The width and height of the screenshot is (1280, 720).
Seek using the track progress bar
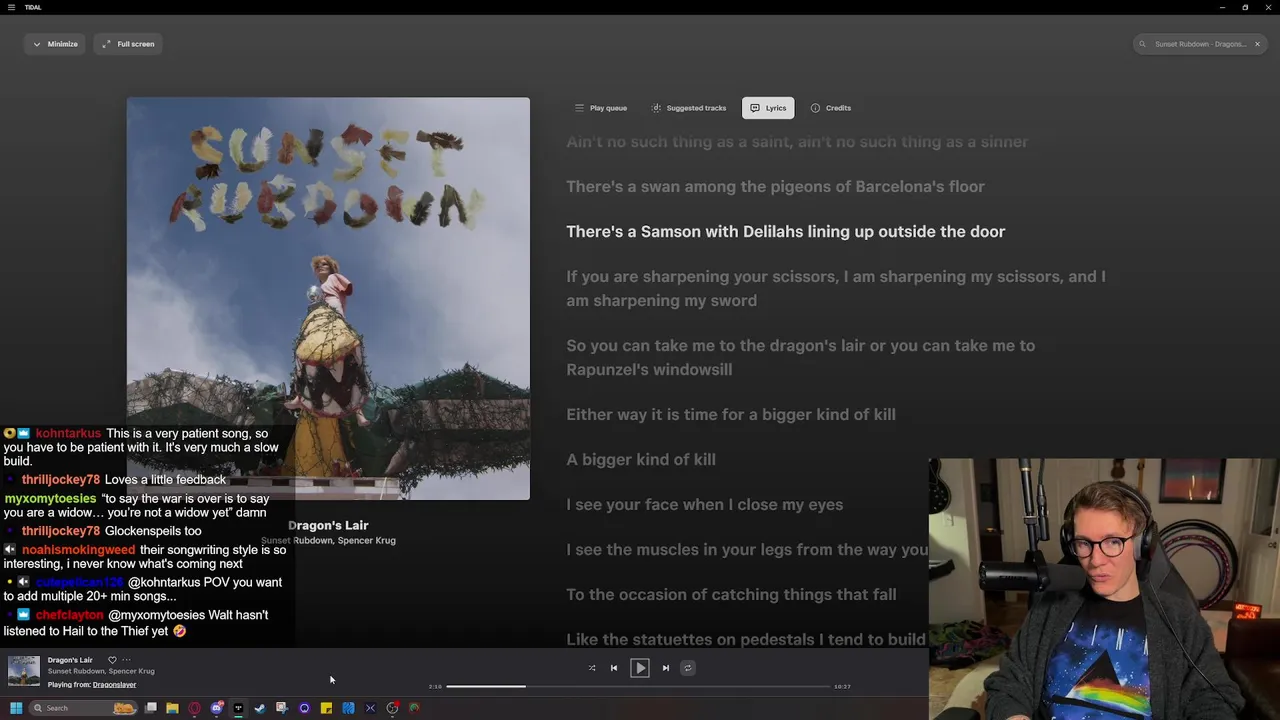638,686
